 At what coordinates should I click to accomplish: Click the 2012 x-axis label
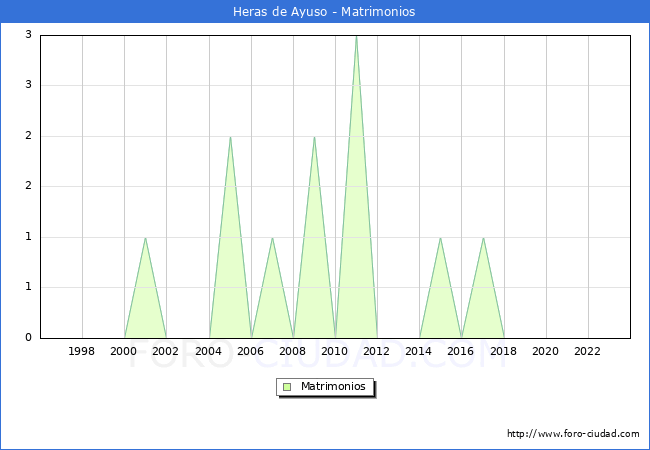(x=376, y=351)
